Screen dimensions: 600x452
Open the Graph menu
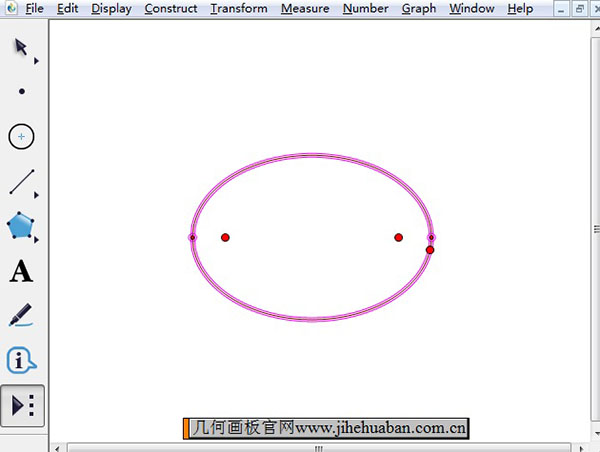pos(419,8)
